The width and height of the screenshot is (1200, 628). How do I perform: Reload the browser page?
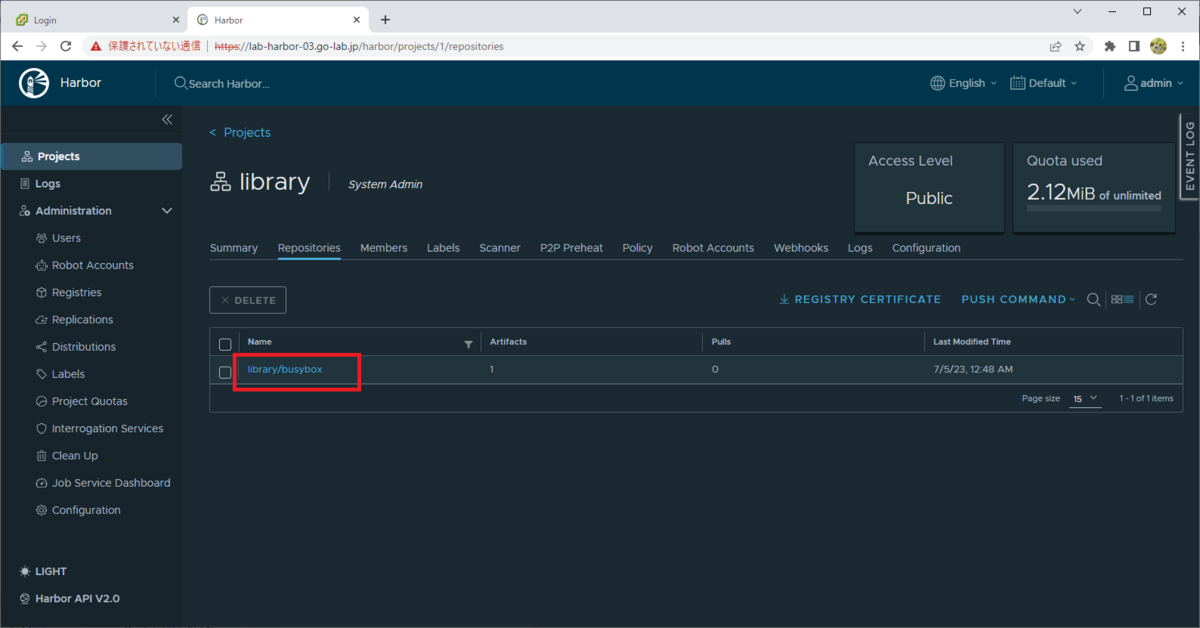tap(66, 46)
